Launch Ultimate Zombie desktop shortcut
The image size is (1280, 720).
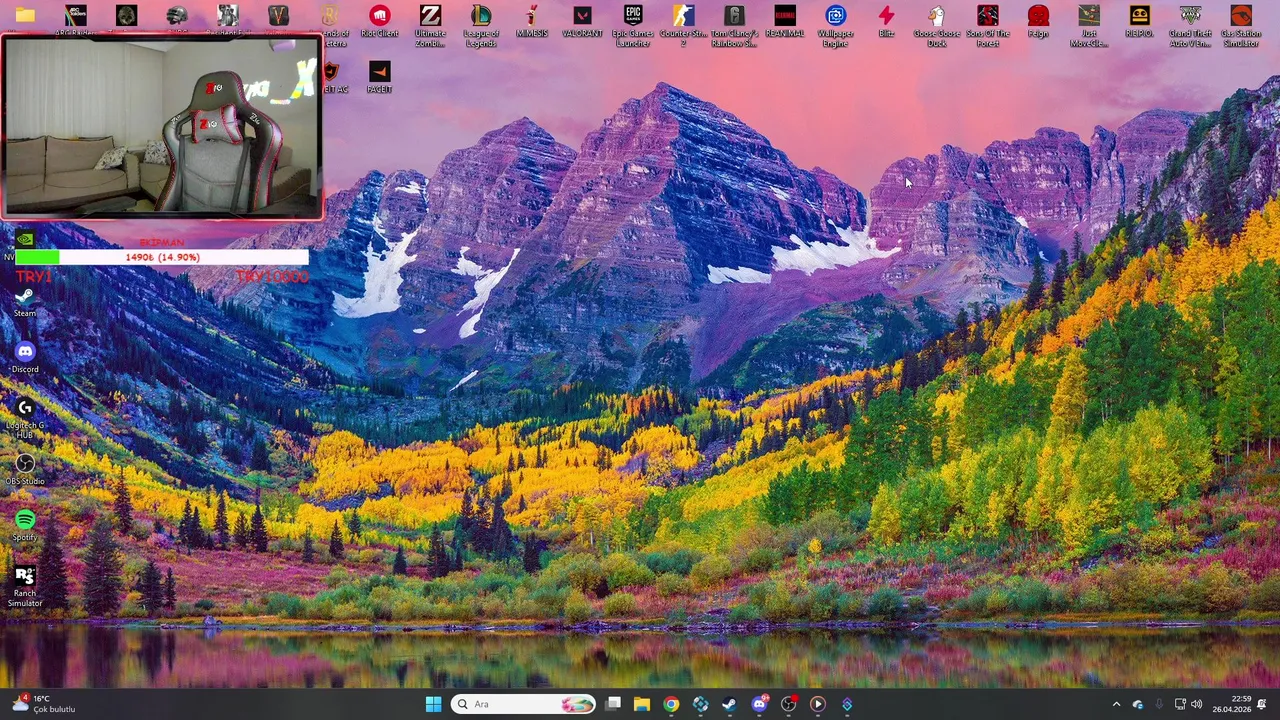coord(430,26)
